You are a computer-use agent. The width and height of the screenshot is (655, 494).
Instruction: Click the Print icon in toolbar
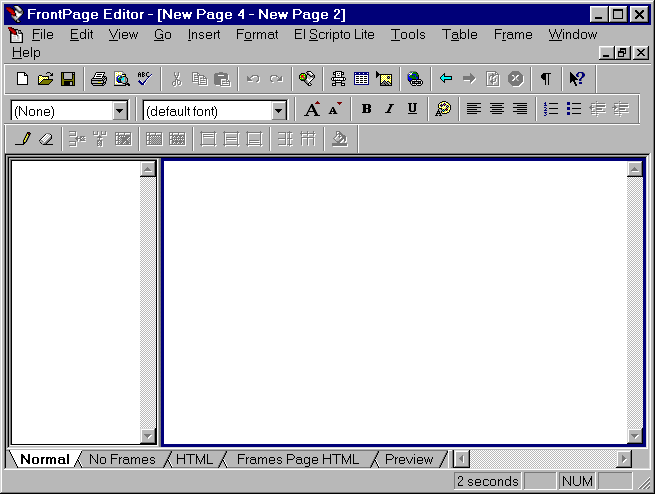(98, 79)
